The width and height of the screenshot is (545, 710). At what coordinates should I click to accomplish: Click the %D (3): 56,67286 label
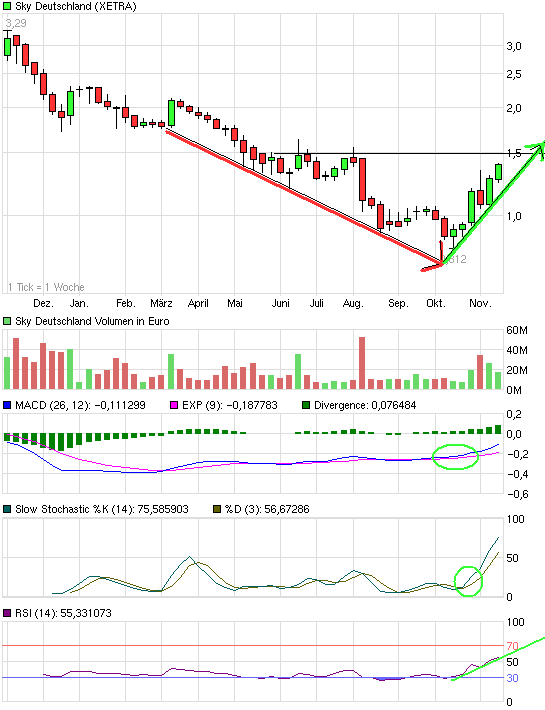click(x=267, y=509)
